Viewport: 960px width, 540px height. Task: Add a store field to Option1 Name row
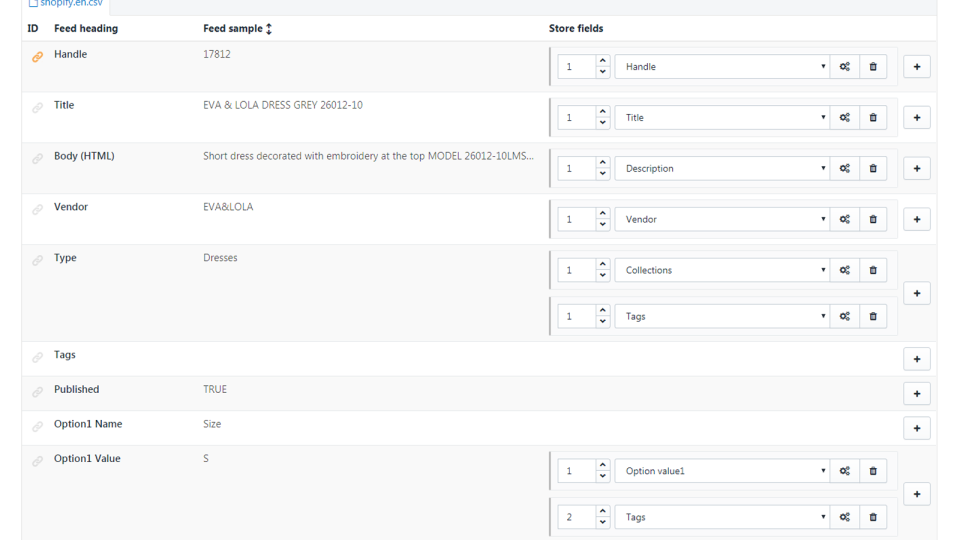917,429
